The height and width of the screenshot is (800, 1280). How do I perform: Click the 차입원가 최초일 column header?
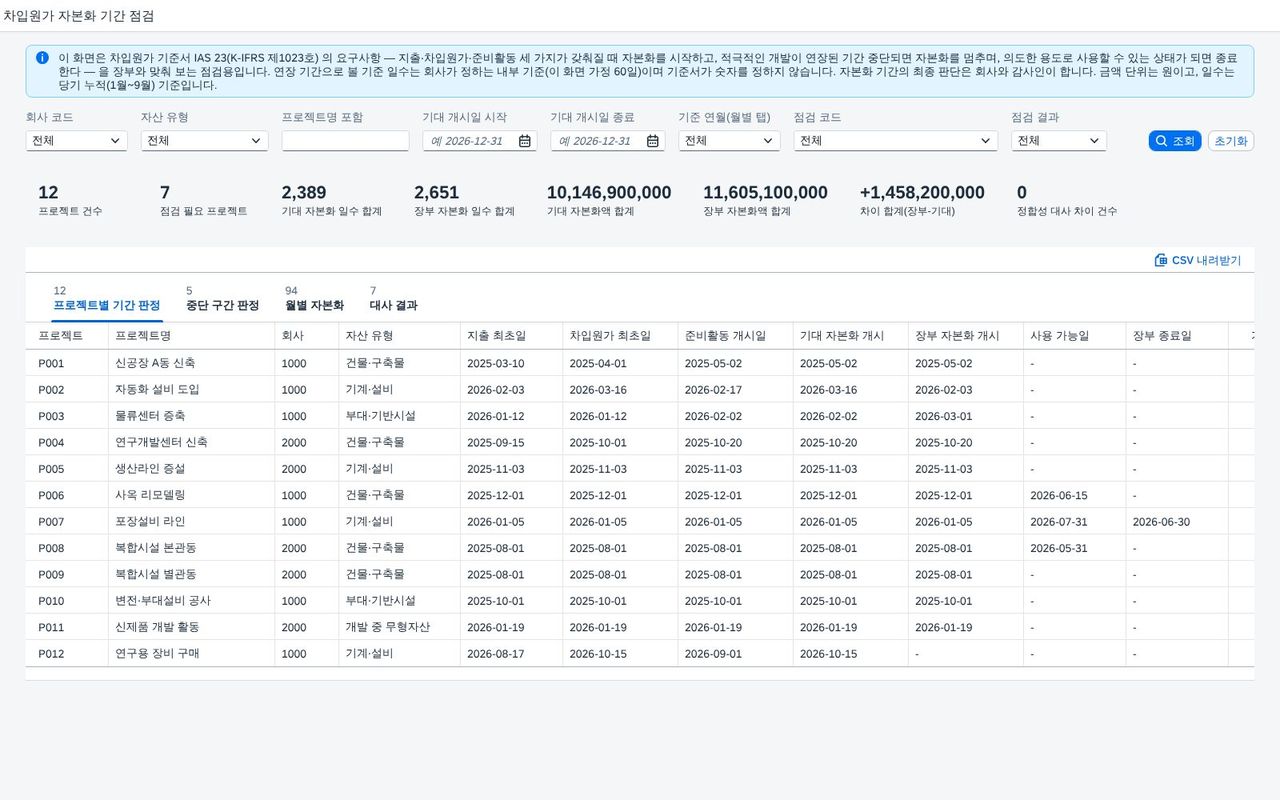tap(620, 336)
